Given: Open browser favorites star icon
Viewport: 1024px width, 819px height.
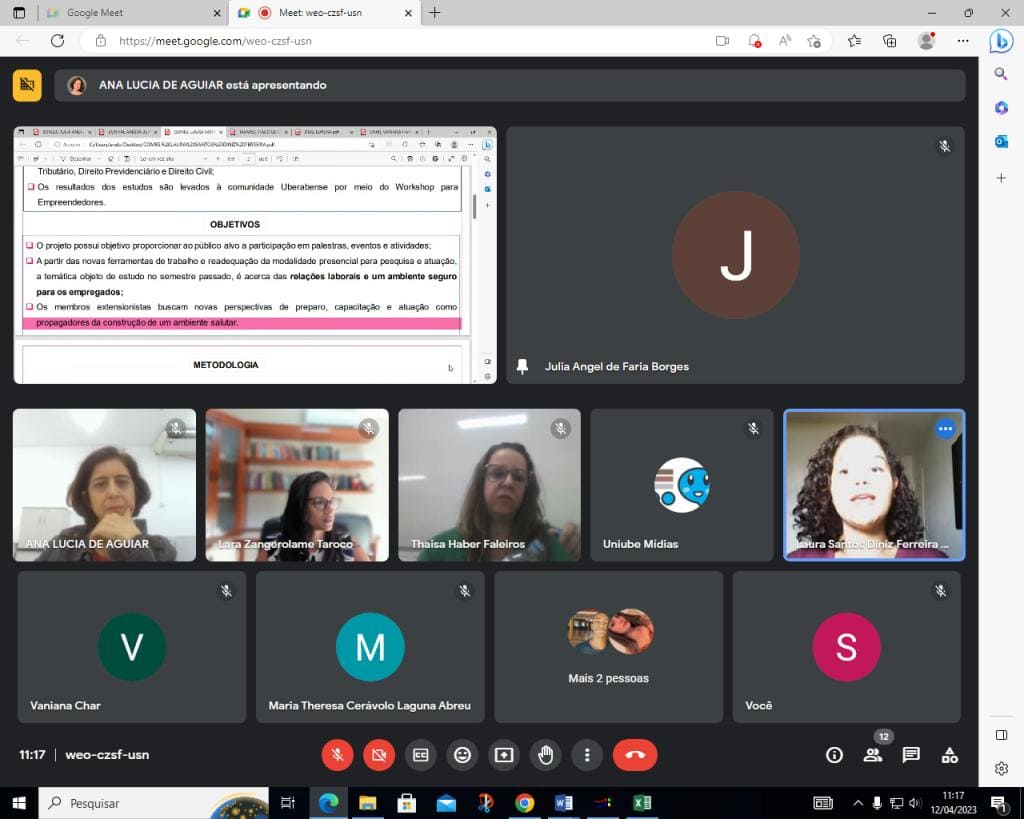Looking at the screenshot, I should (854, 41).
